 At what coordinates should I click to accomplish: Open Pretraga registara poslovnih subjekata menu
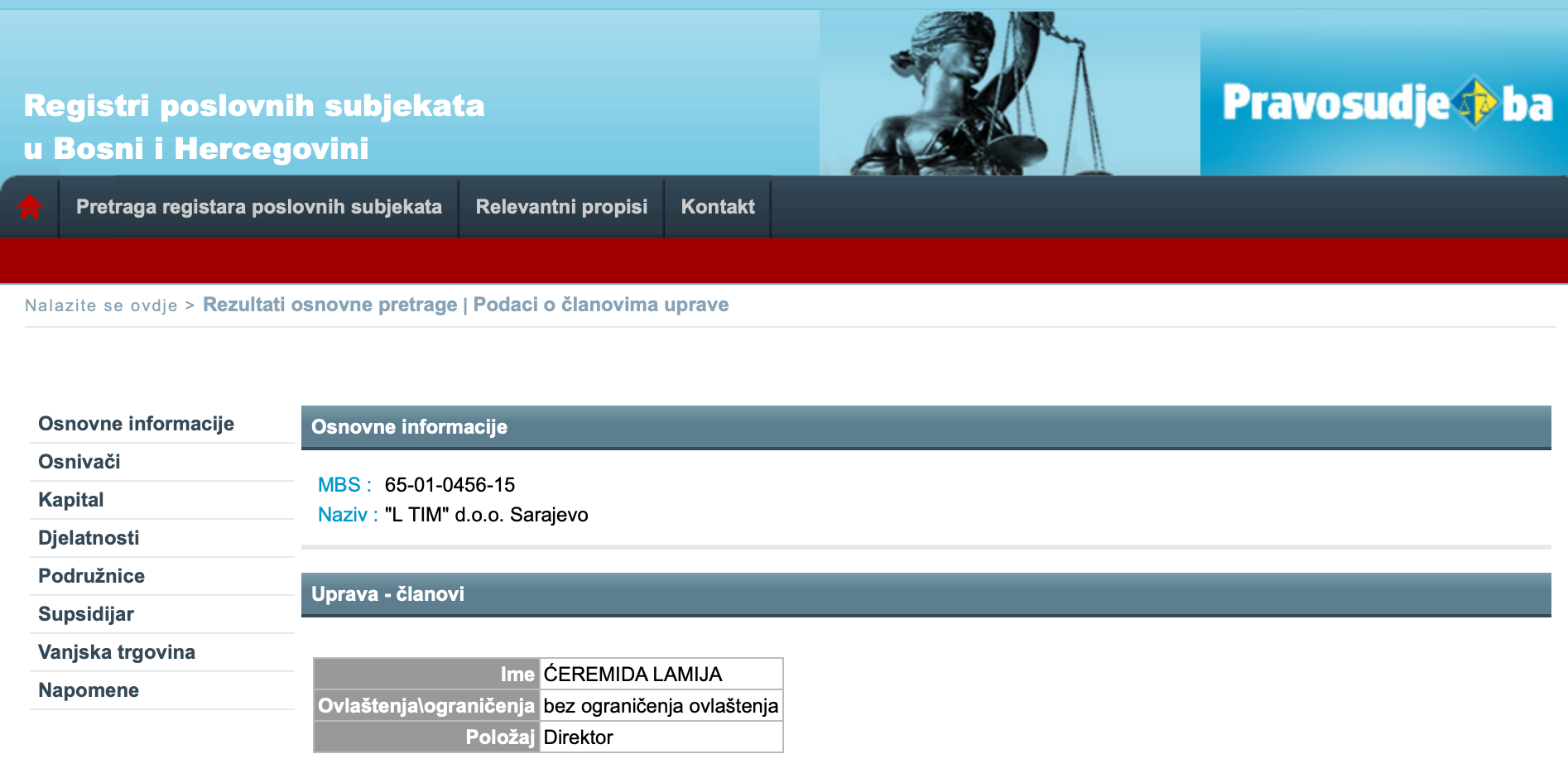pos(258,207)
